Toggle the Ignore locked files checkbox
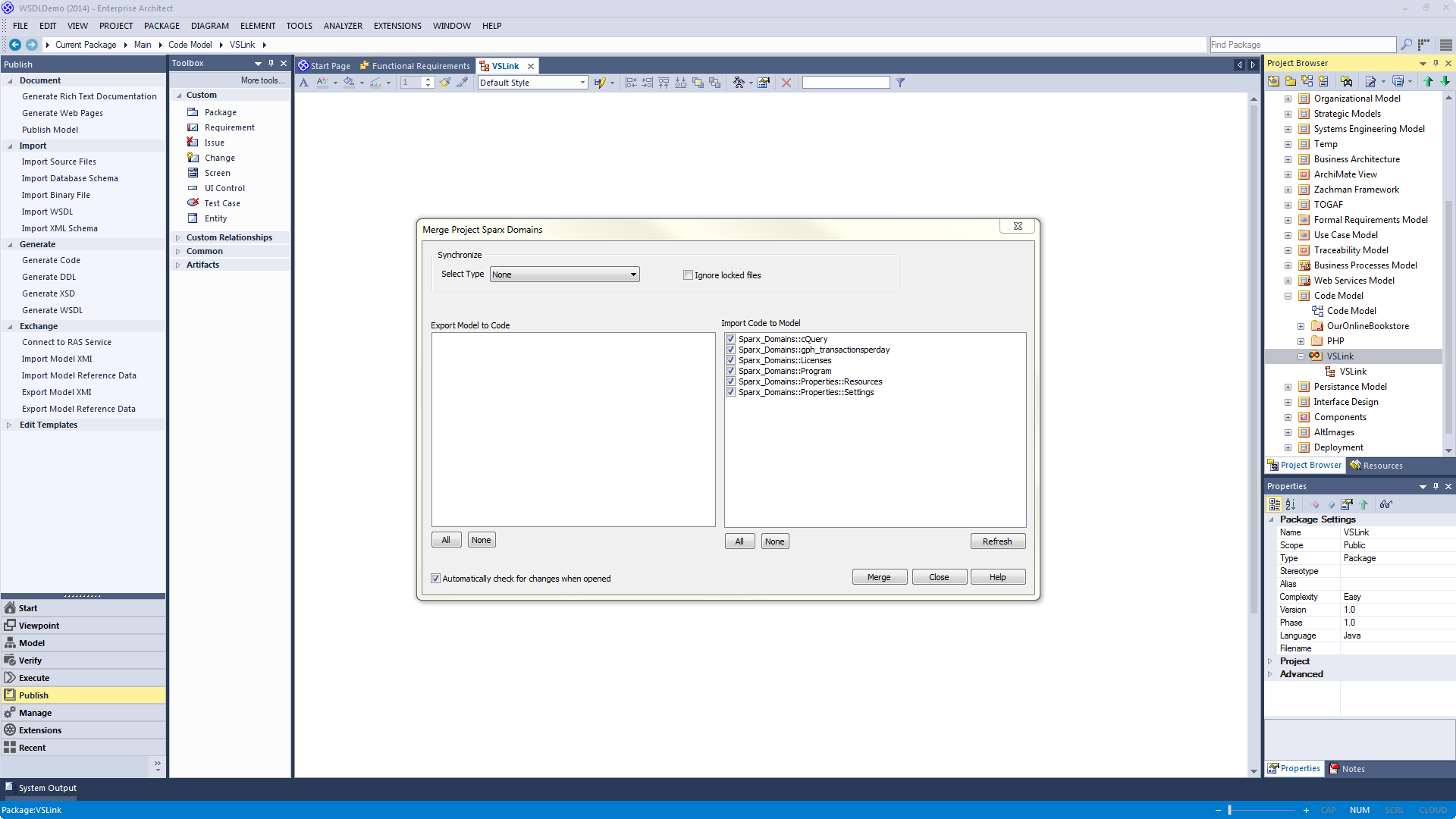The width and height of the screenshot is (1456, 819). [688, 275]
